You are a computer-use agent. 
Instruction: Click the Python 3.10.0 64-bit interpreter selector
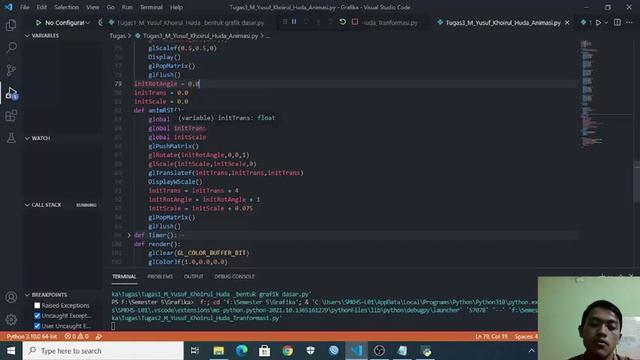click(31, 336)
